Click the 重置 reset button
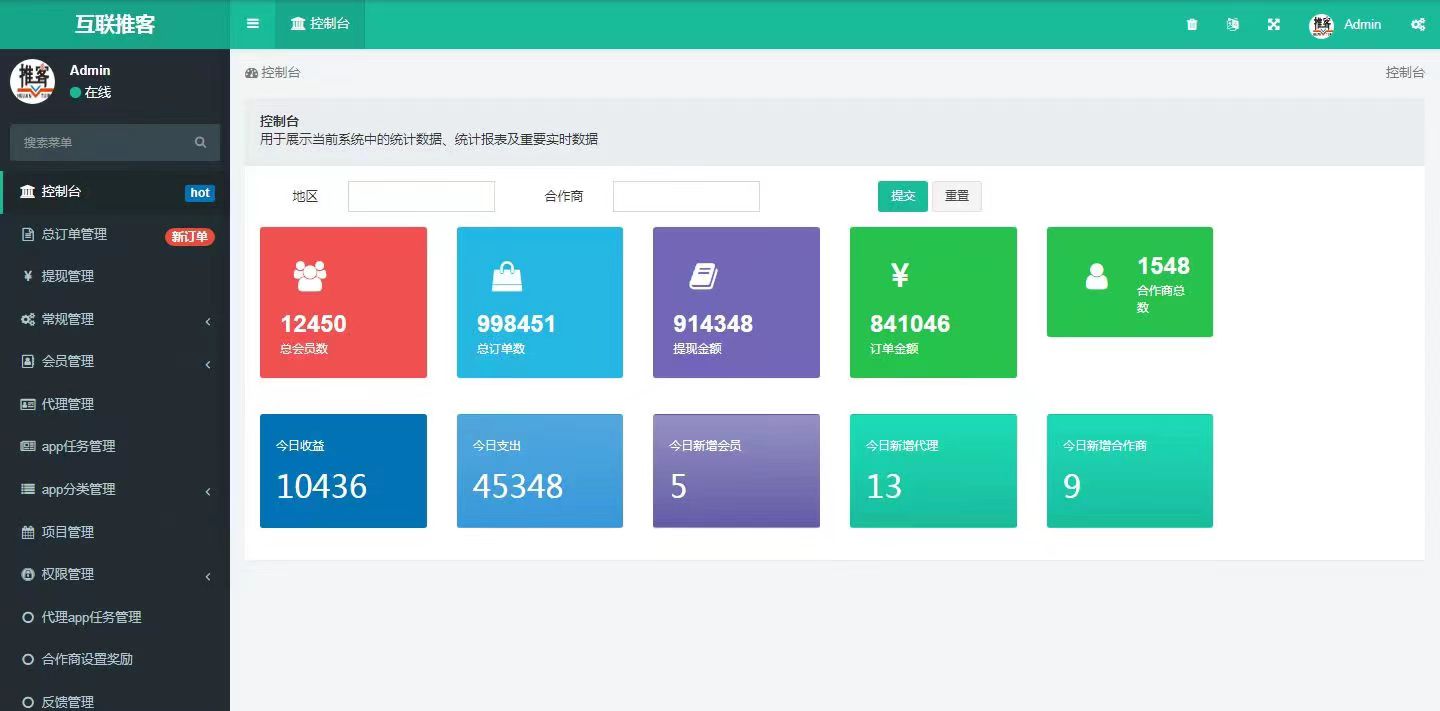The width and height of the screenshot is (1440, 711). (x=957, y=196)
